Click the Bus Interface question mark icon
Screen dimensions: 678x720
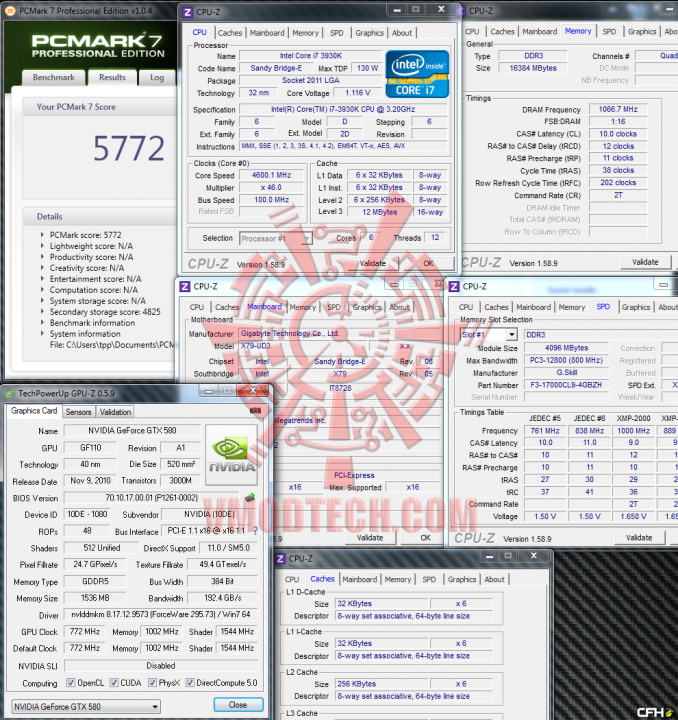(x=255, y=531)
